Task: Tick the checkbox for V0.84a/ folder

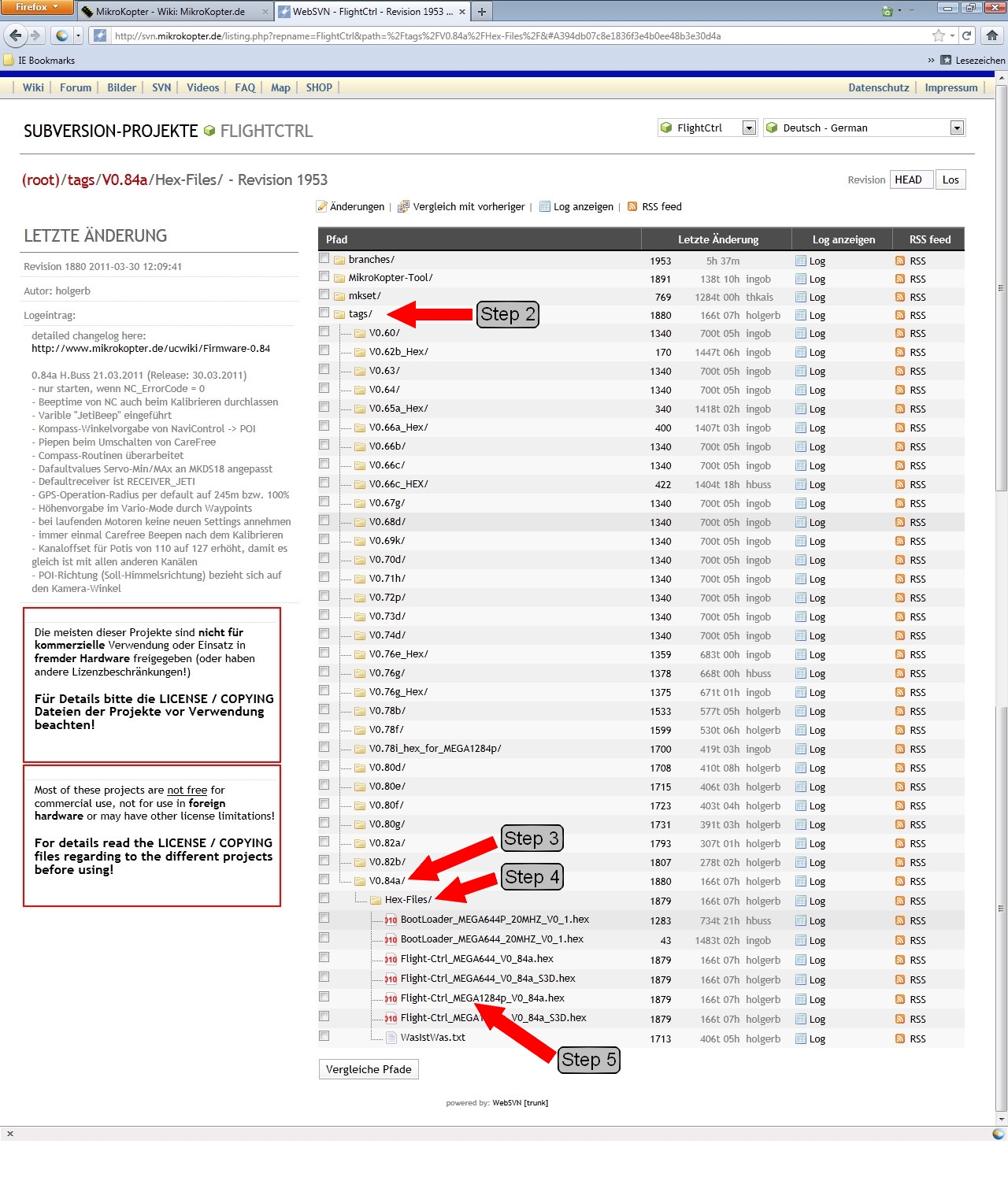Action: coord(324,879)
